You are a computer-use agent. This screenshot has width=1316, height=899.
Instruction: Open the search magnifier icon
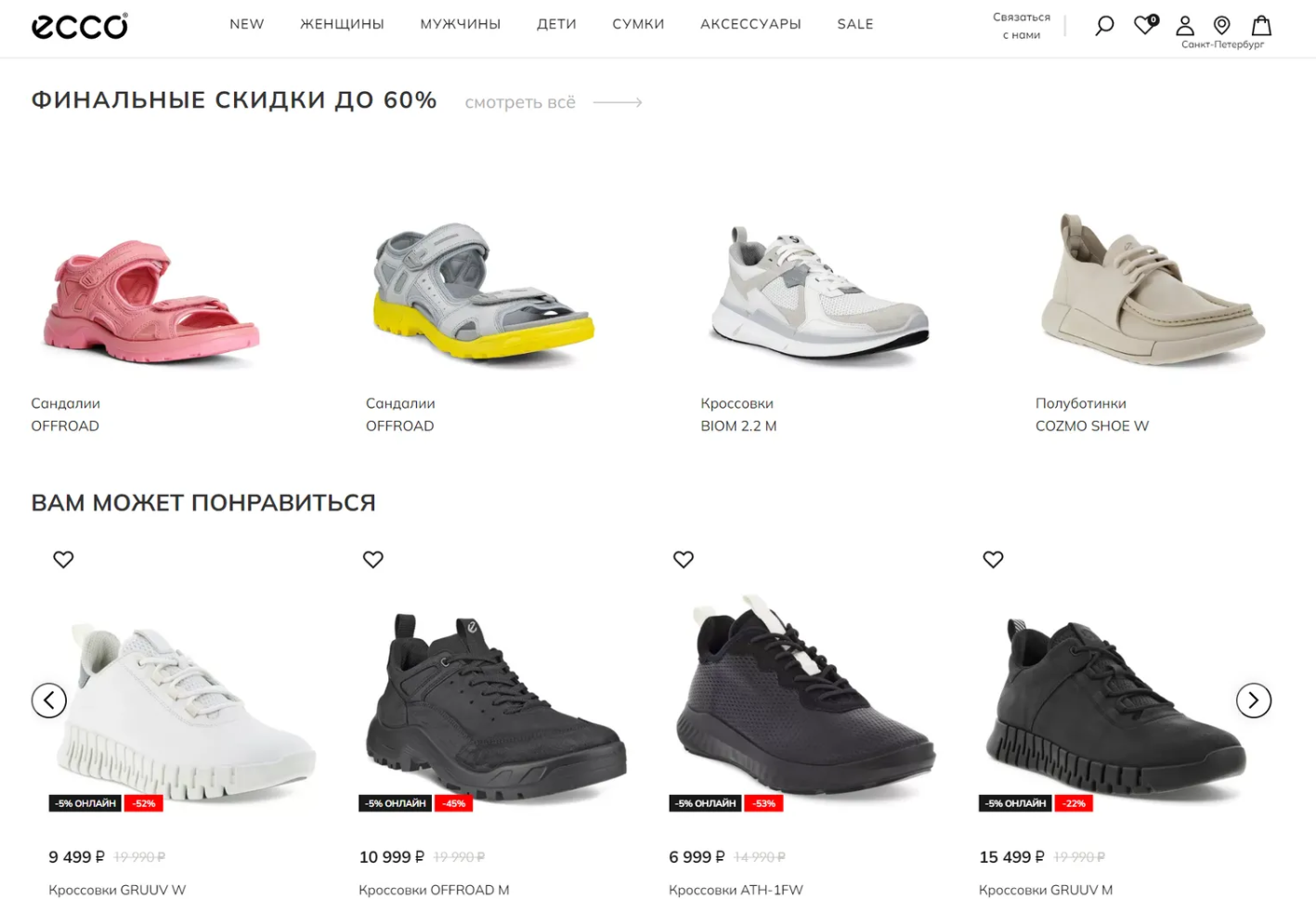[1104, 25]
